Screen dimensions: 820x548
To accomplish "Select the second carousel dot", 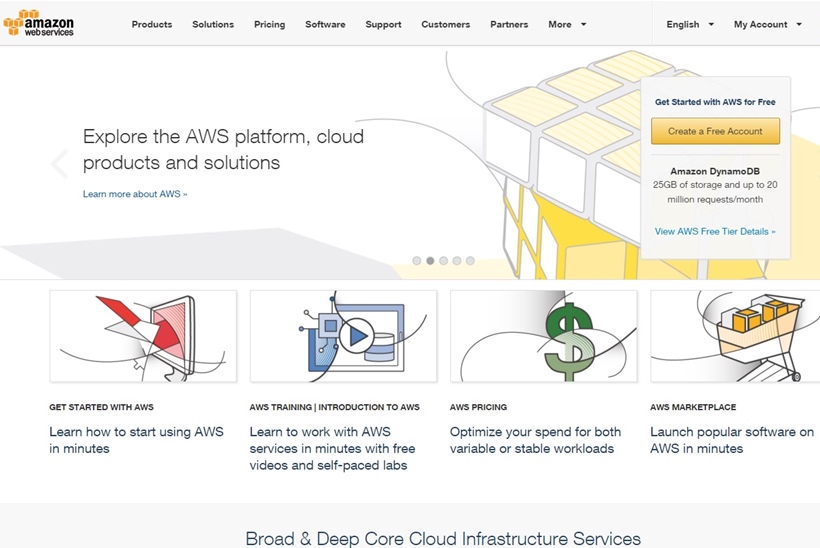I will pyautogui.click(x=430, y=260).
